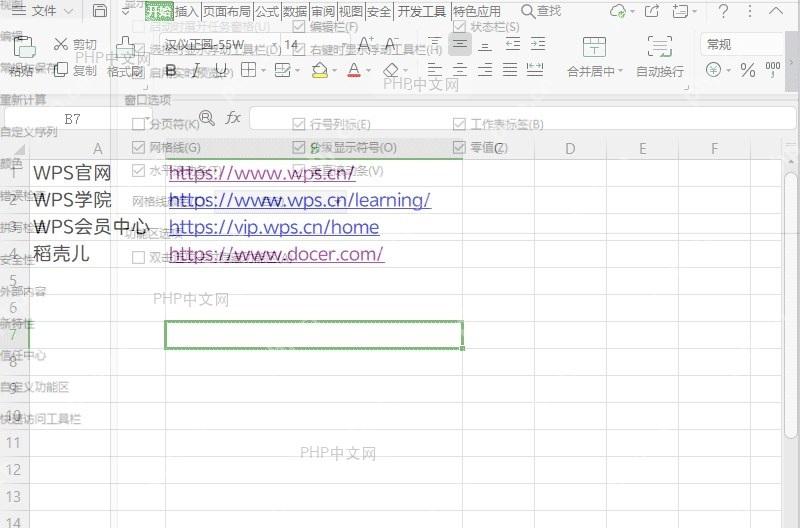Open the fx insert function

[233, 118]
